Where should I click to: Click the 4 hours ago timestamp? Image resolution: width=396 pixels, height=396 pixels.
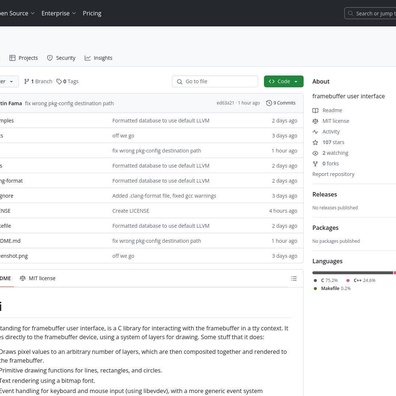283,211
